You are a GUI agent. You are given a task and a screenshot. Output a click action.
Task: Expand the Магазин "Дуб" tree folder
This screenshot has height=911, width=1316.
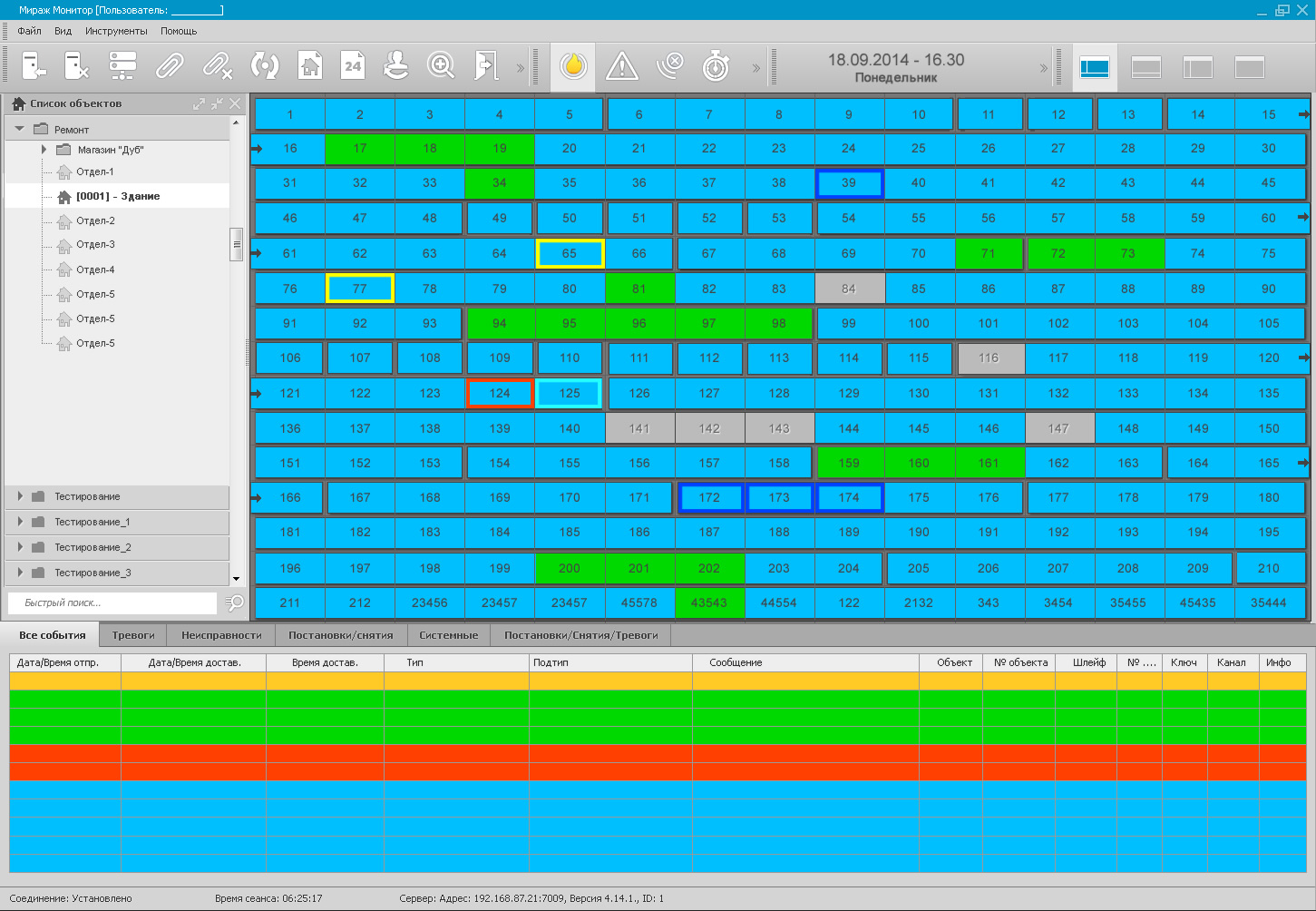[x=44, y=150]
